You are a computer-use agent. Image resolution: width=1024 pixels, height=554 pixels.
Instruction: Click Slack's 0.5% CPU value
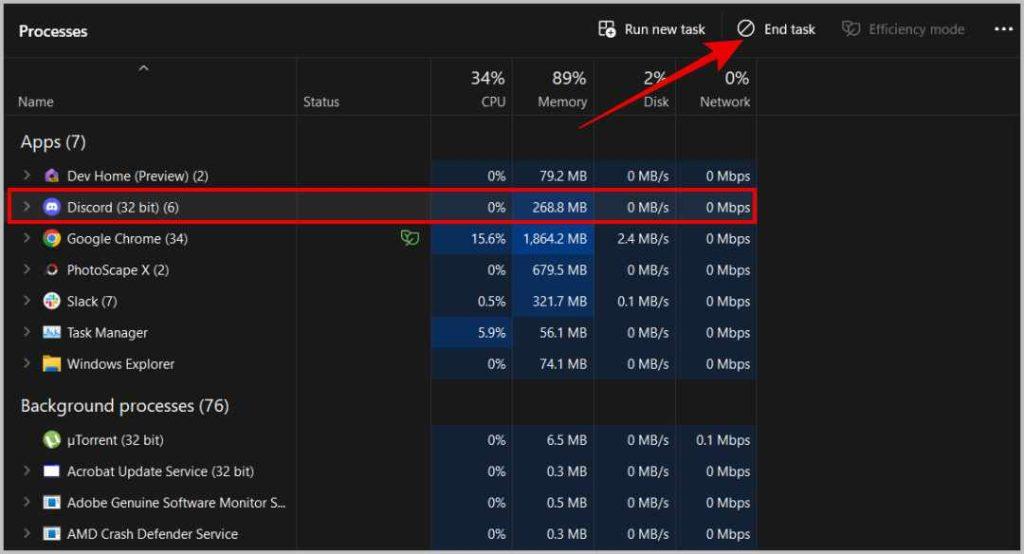tap(492, 301)
